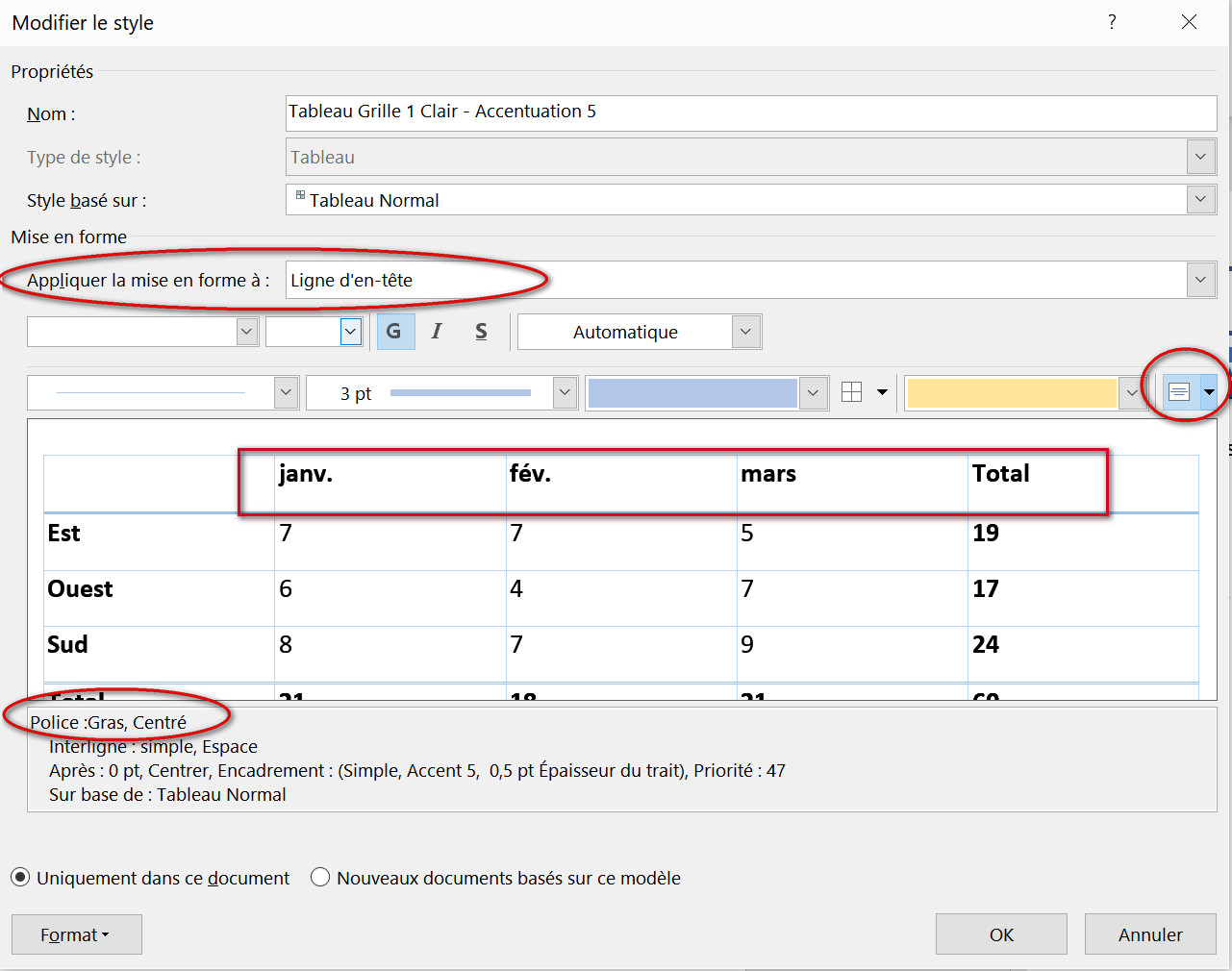Select 'Uniquement dans ce document' option
This screenshot has height=971, width=1232.
coord(20,878)
